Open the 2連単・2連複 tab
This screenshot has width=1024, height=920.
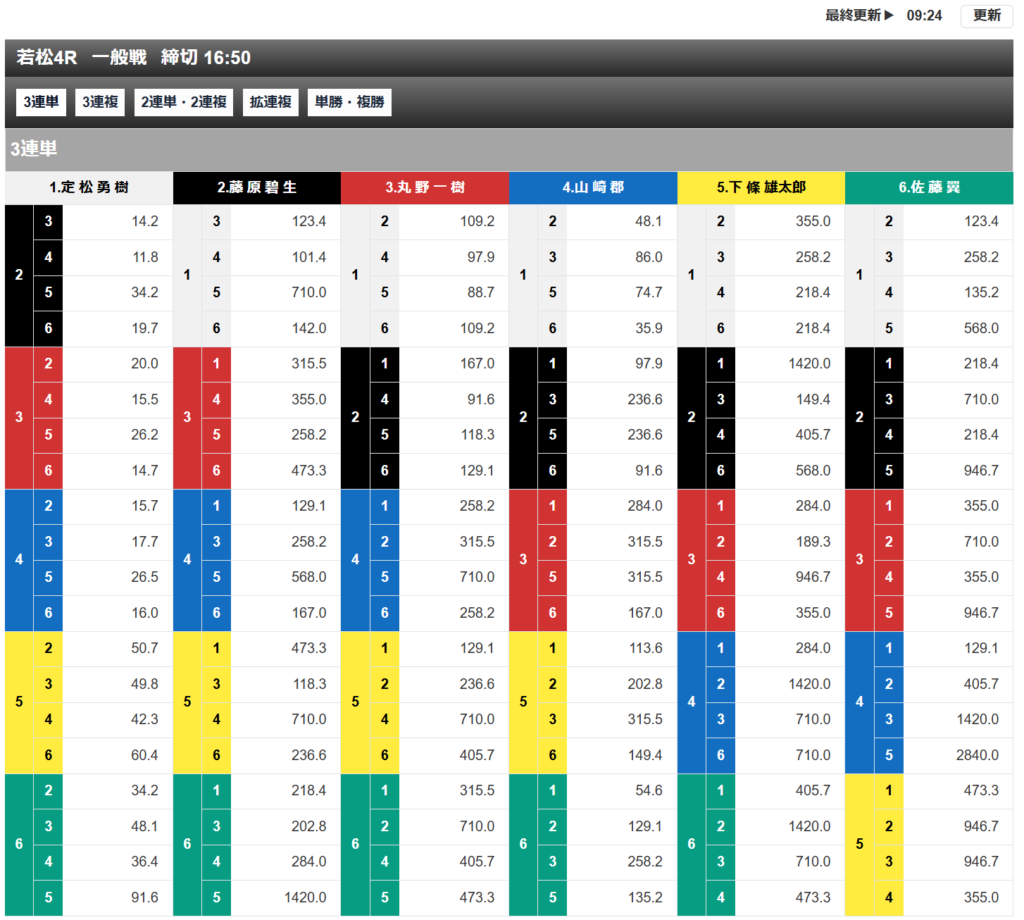click(x=184, y=102)
